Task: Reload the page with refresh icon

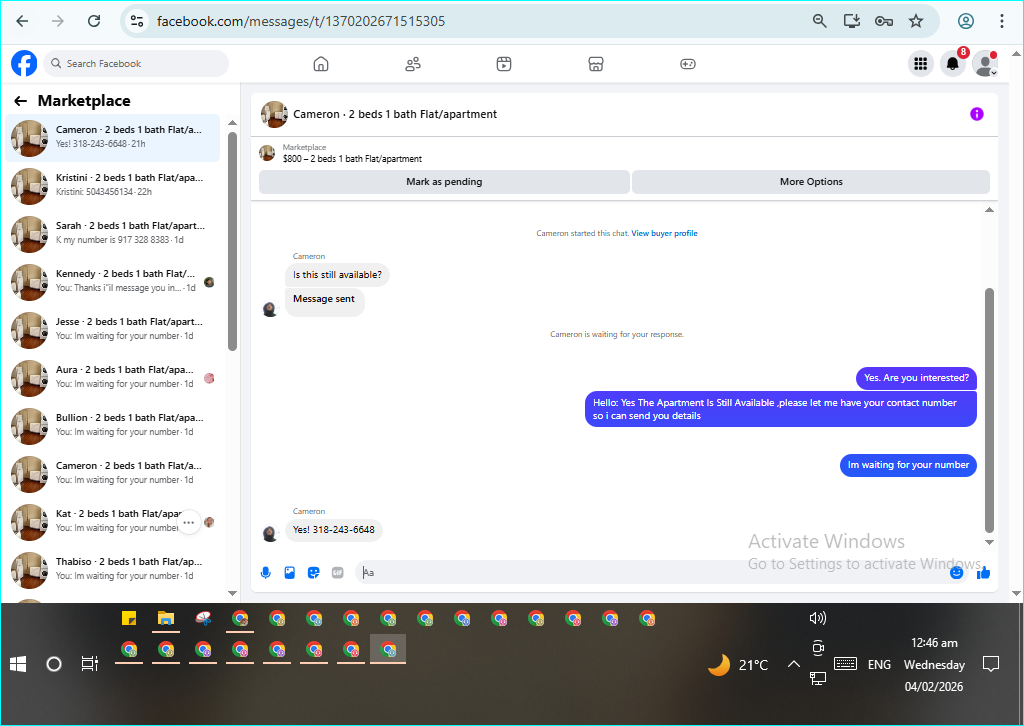Action: (94, 21)
